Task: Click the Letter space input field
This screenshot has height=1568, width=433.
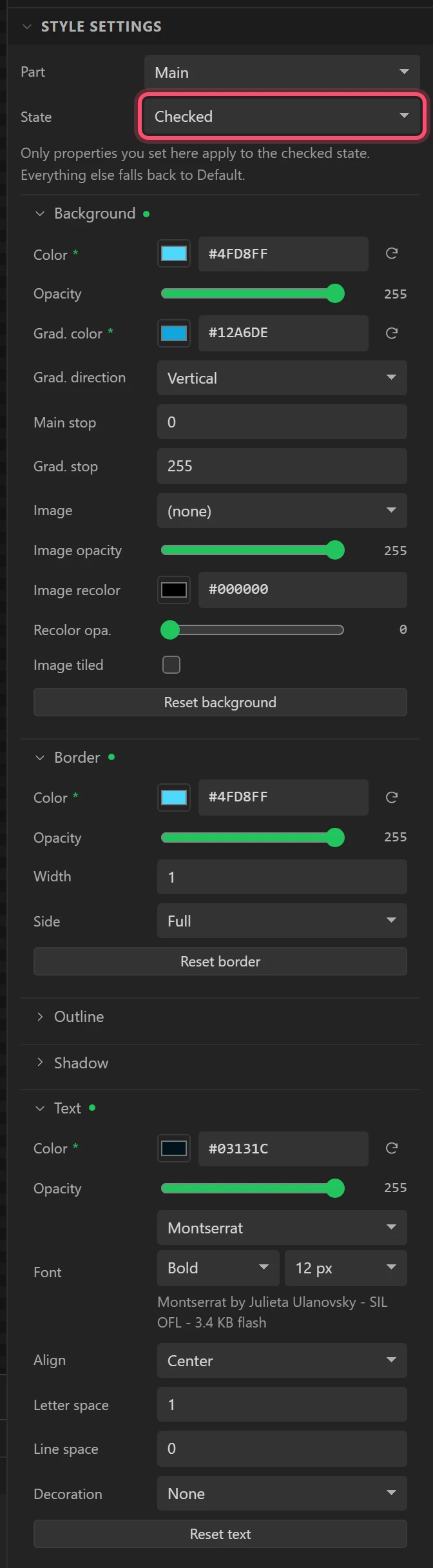Action: coord(282,1404)
